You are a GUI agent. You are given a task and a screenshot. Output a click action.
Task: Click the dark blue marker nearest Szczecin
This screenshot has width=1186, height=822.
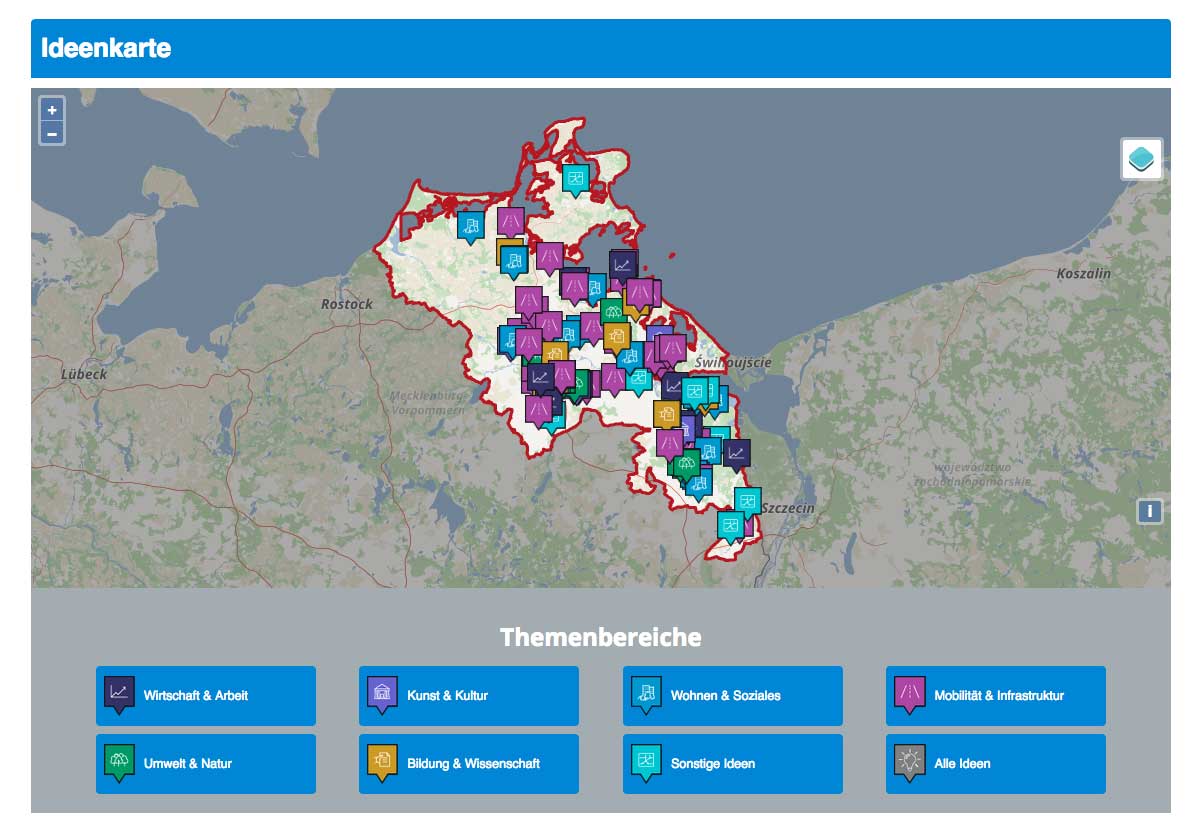736,454
